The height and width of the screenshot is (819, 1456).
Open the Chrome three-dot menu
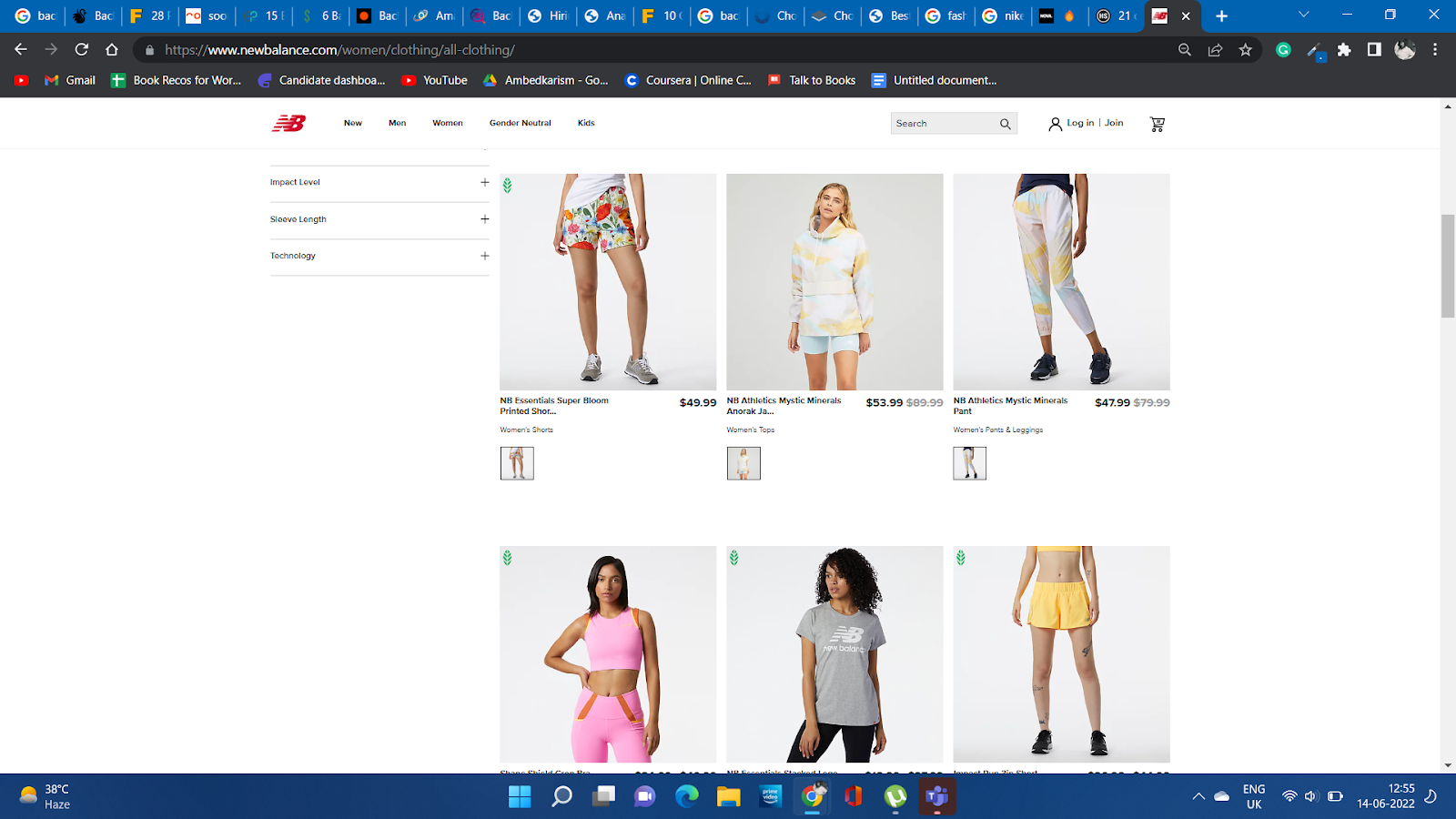[1435, 50]
